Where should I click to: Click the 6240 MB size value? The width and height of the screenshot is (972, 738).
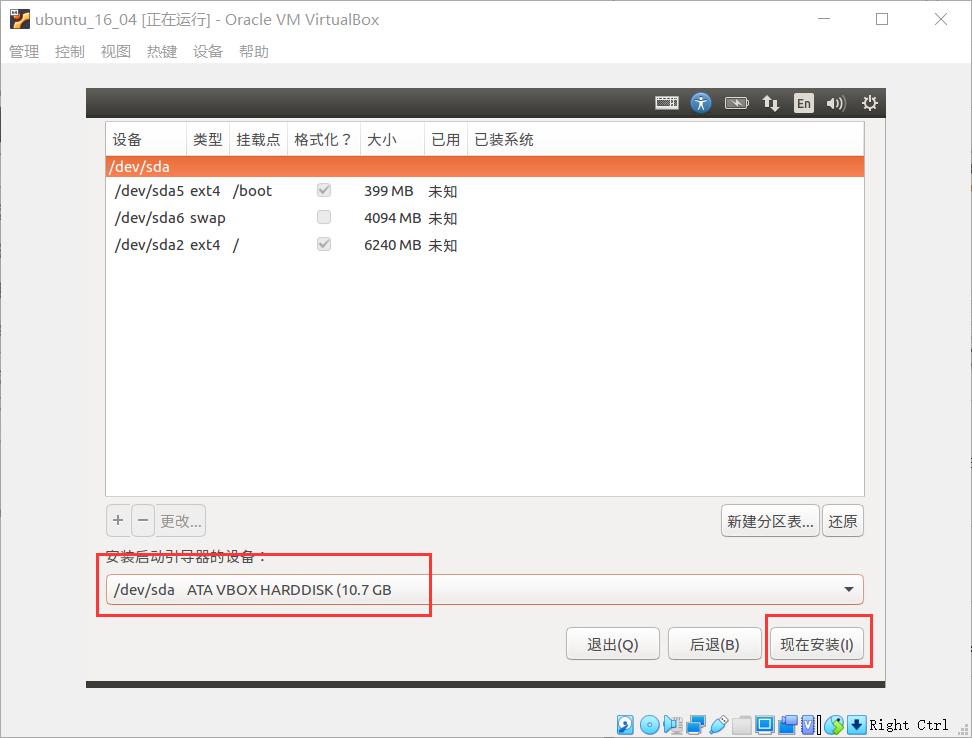392,245
